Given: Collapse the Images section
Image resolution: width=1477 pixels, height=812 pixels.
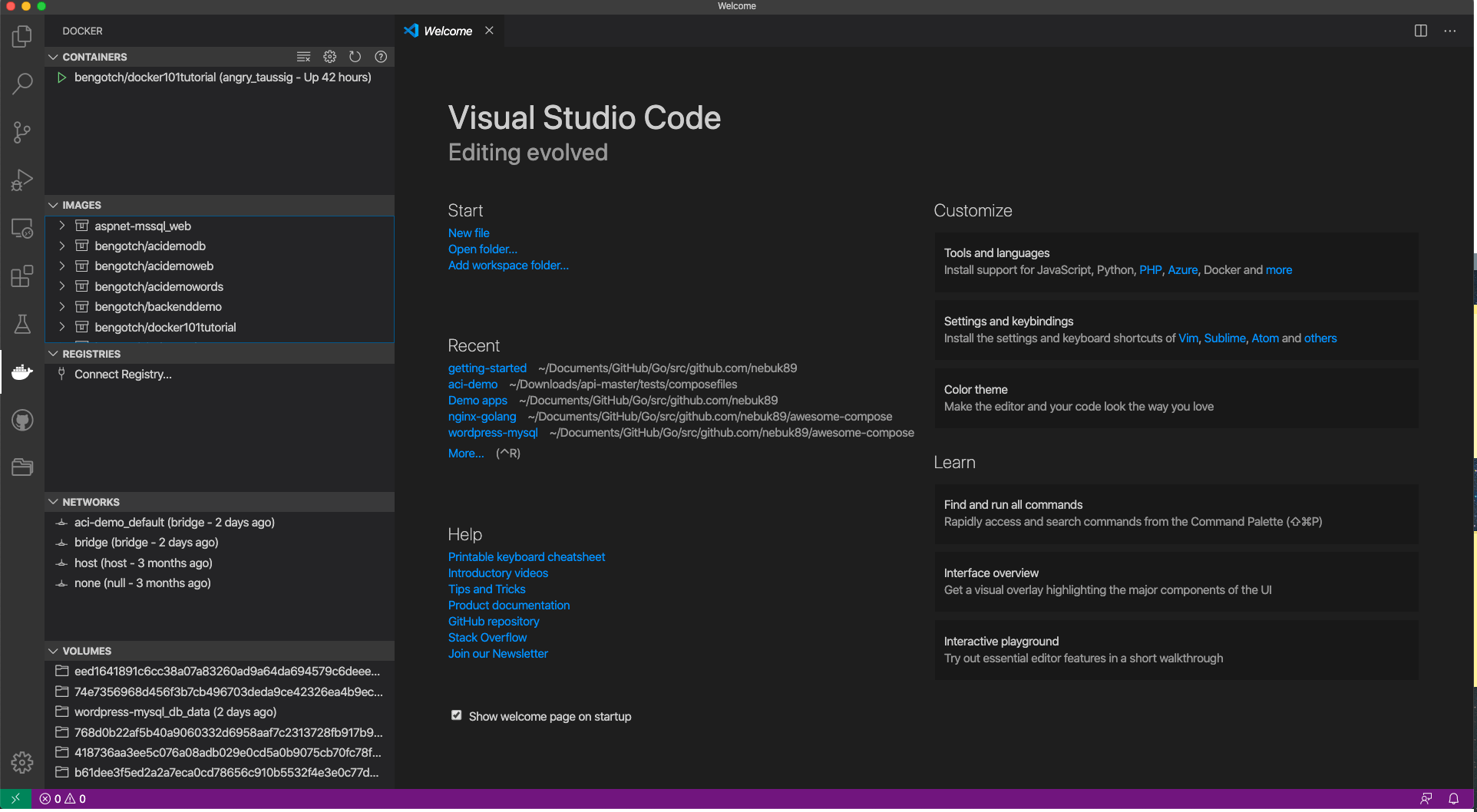Looking at the screenshot, I should tap(53, 205).
